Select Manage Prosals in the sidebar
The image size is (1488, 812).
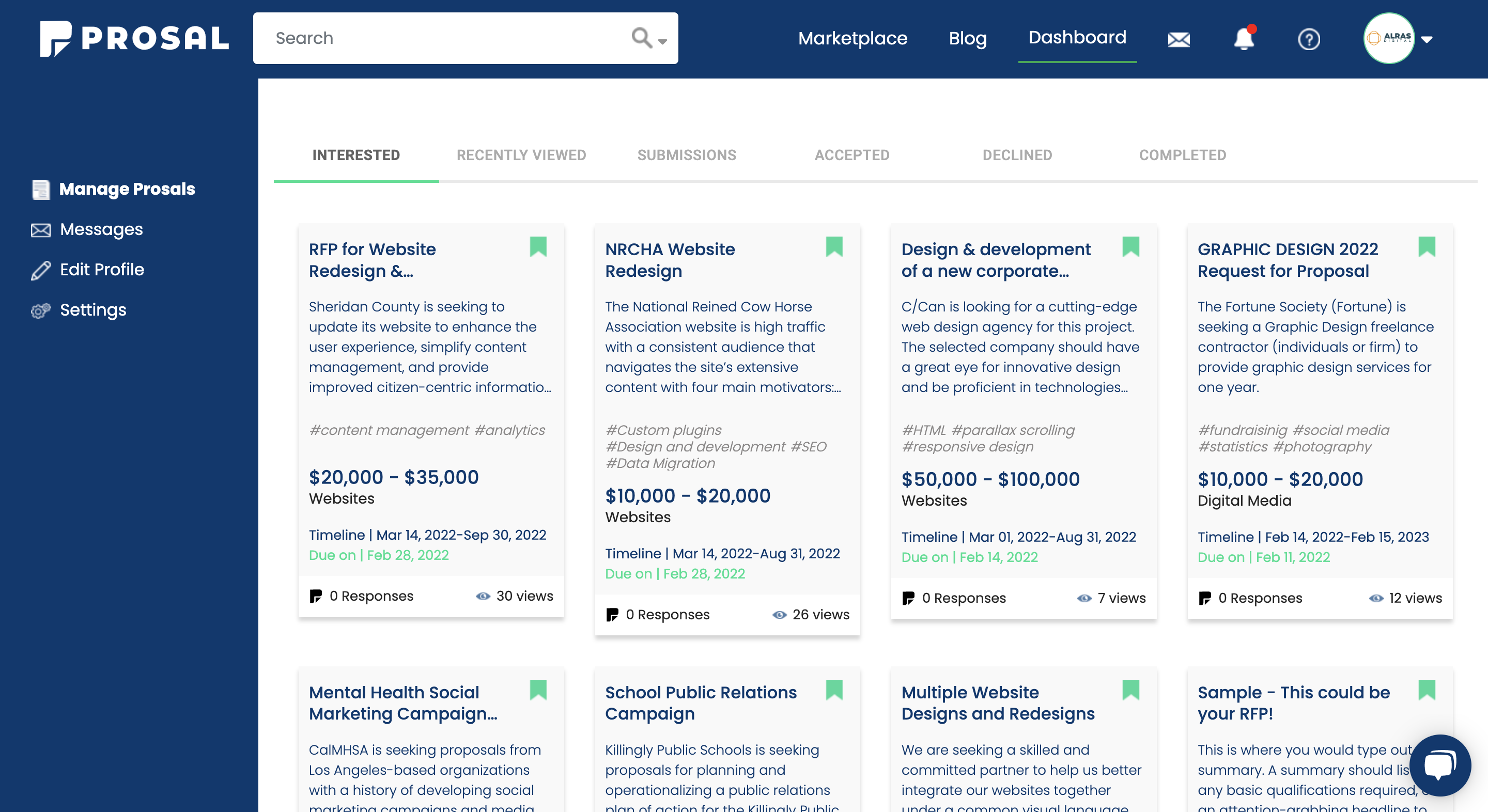127,189
